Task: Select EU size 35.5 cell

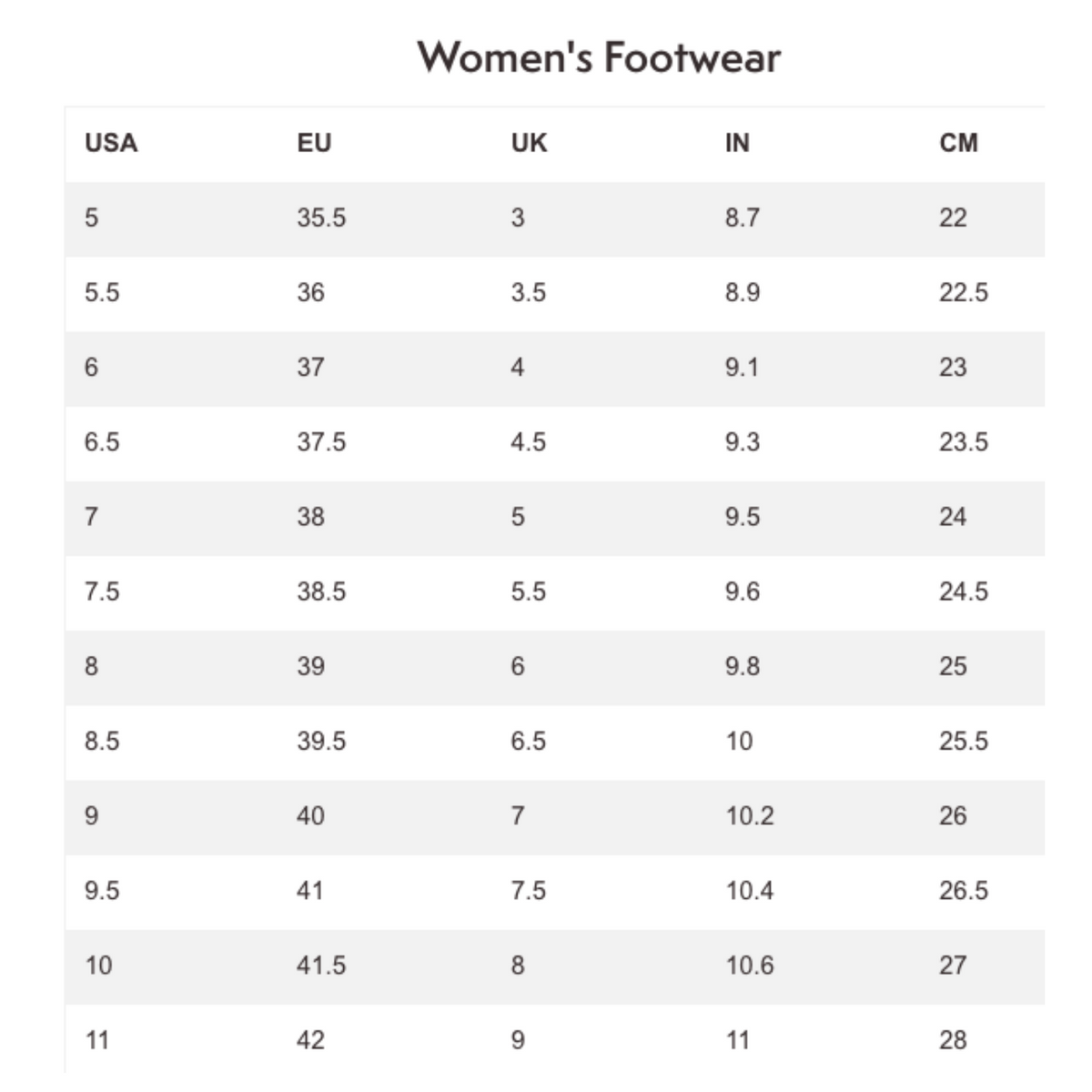Action: (x=321, y=217)
